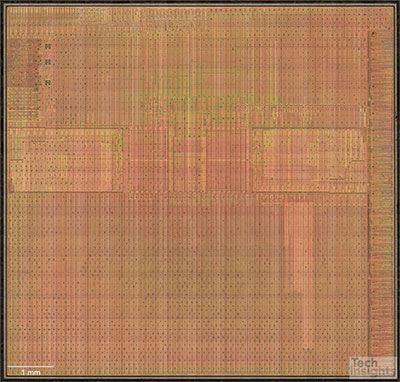
Task: Click the yellow-green patch inside the left rectangular block
Action: 62,162
